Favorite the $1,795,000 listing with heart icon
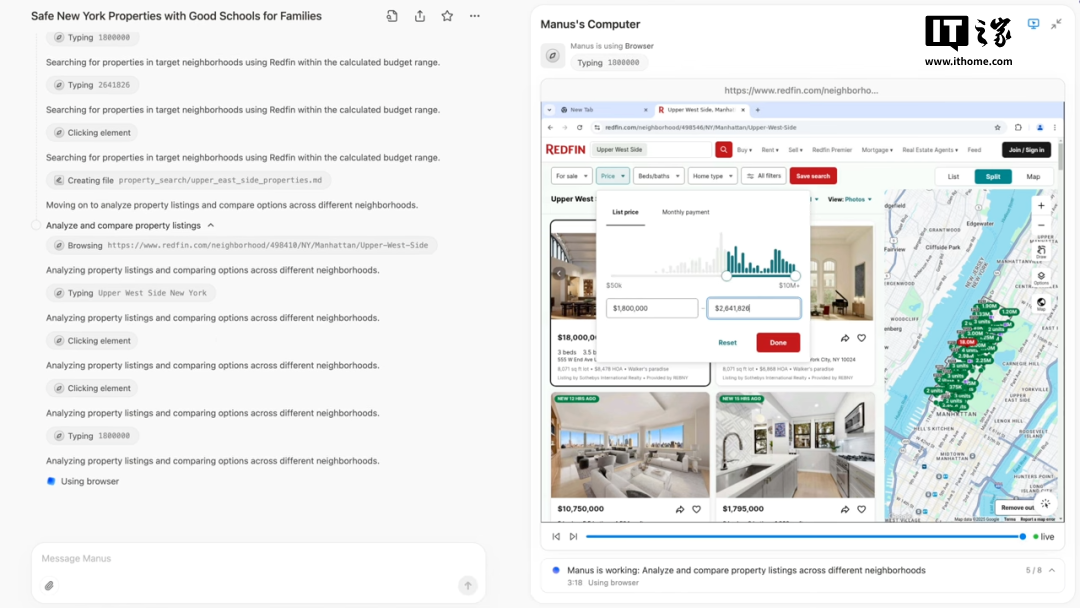The width and height of the screenshot is (1080, 608). (x=860, y=509)
